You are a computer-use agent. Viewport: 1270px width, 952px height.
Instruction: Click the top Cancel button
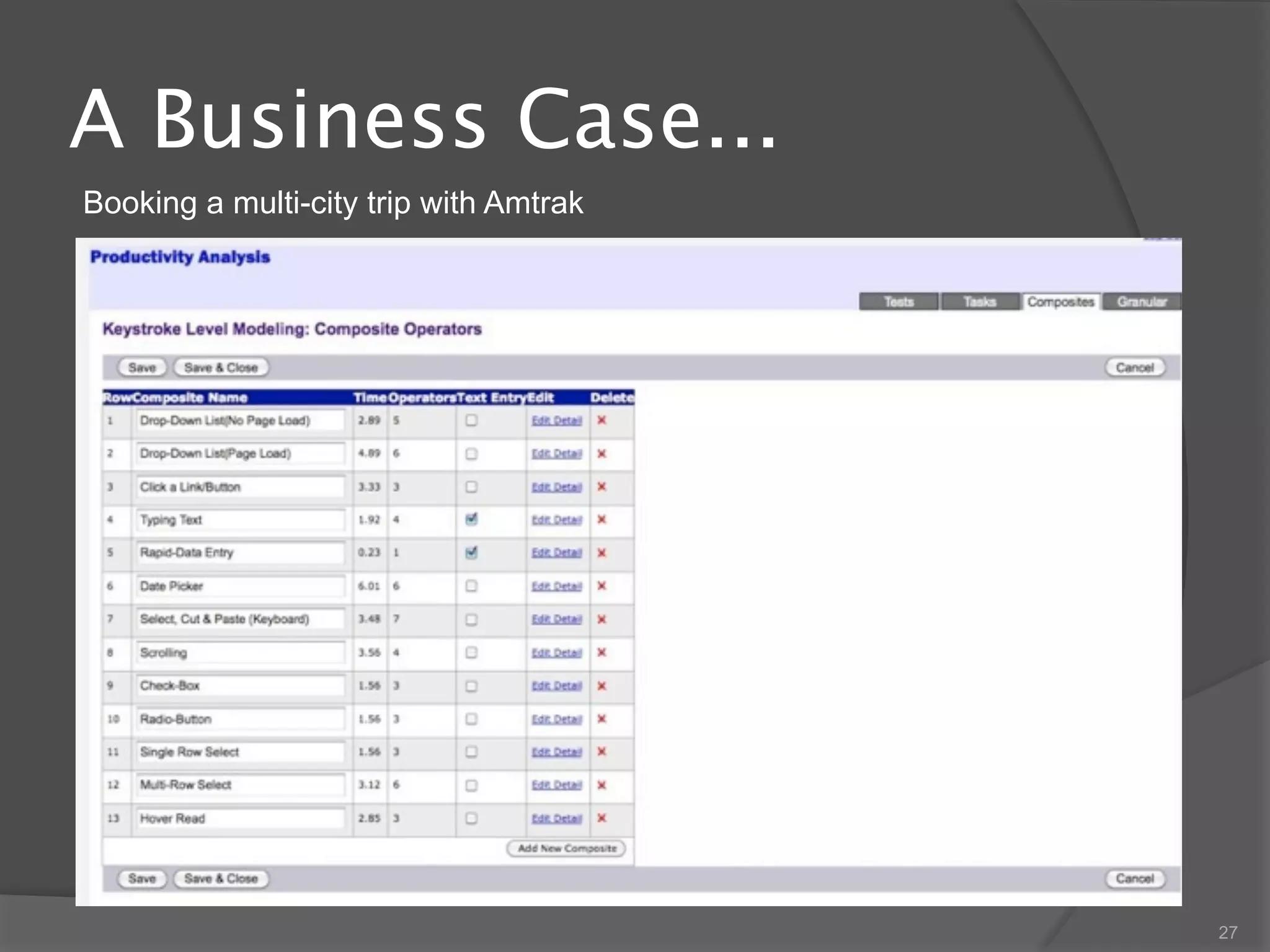[x=1135, y=368]
